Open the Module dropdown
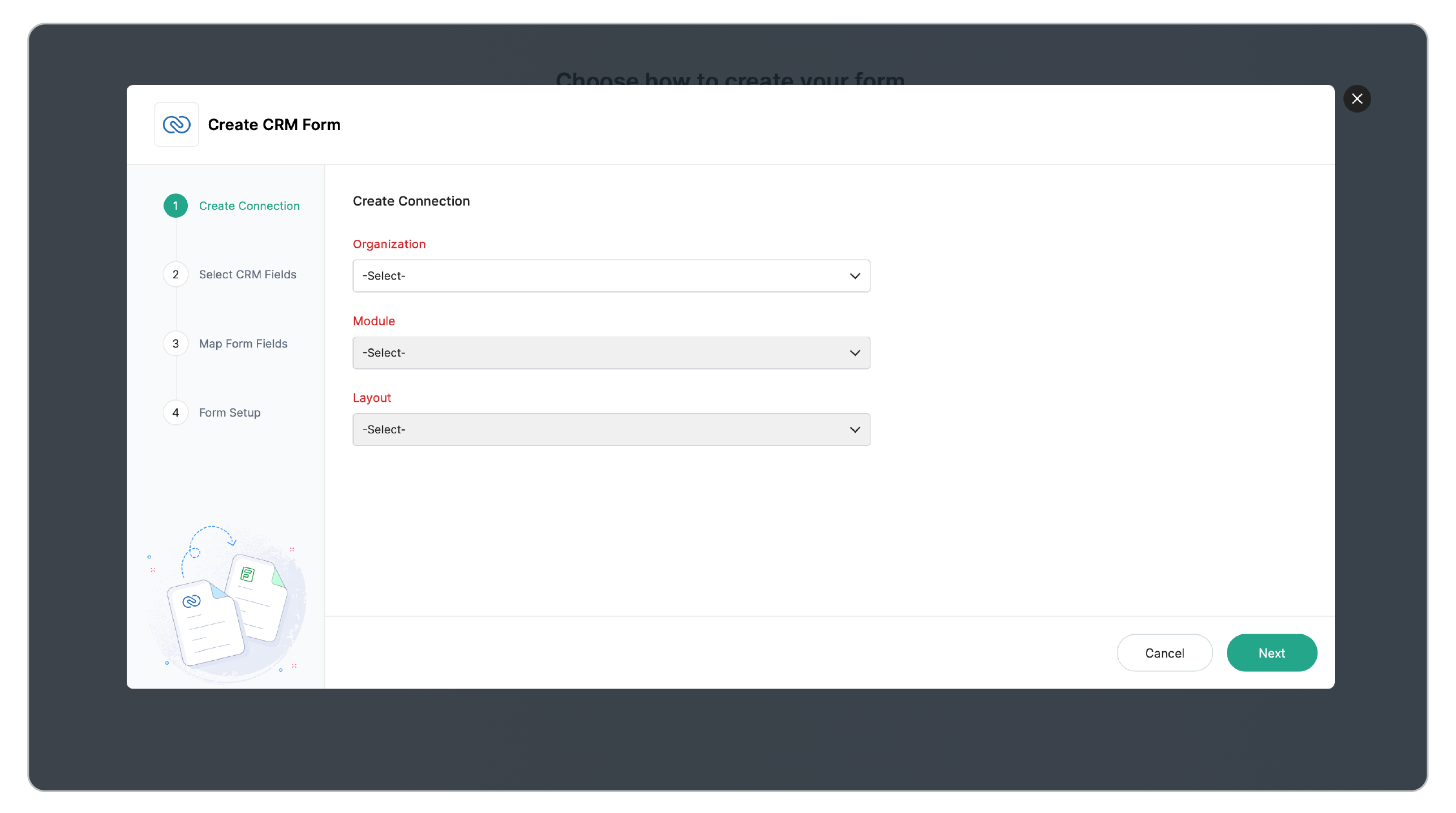 click(x=611, y=353)
